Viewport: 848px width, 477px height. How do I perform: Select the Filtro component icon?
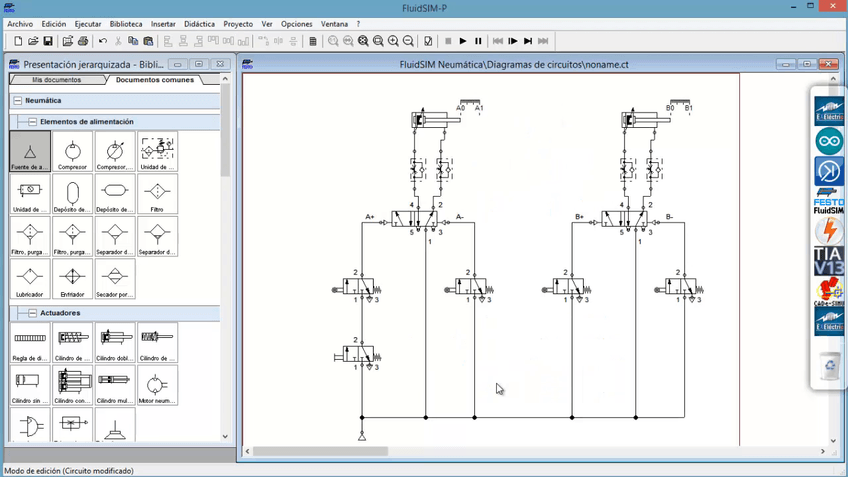[x=157, y=194]
